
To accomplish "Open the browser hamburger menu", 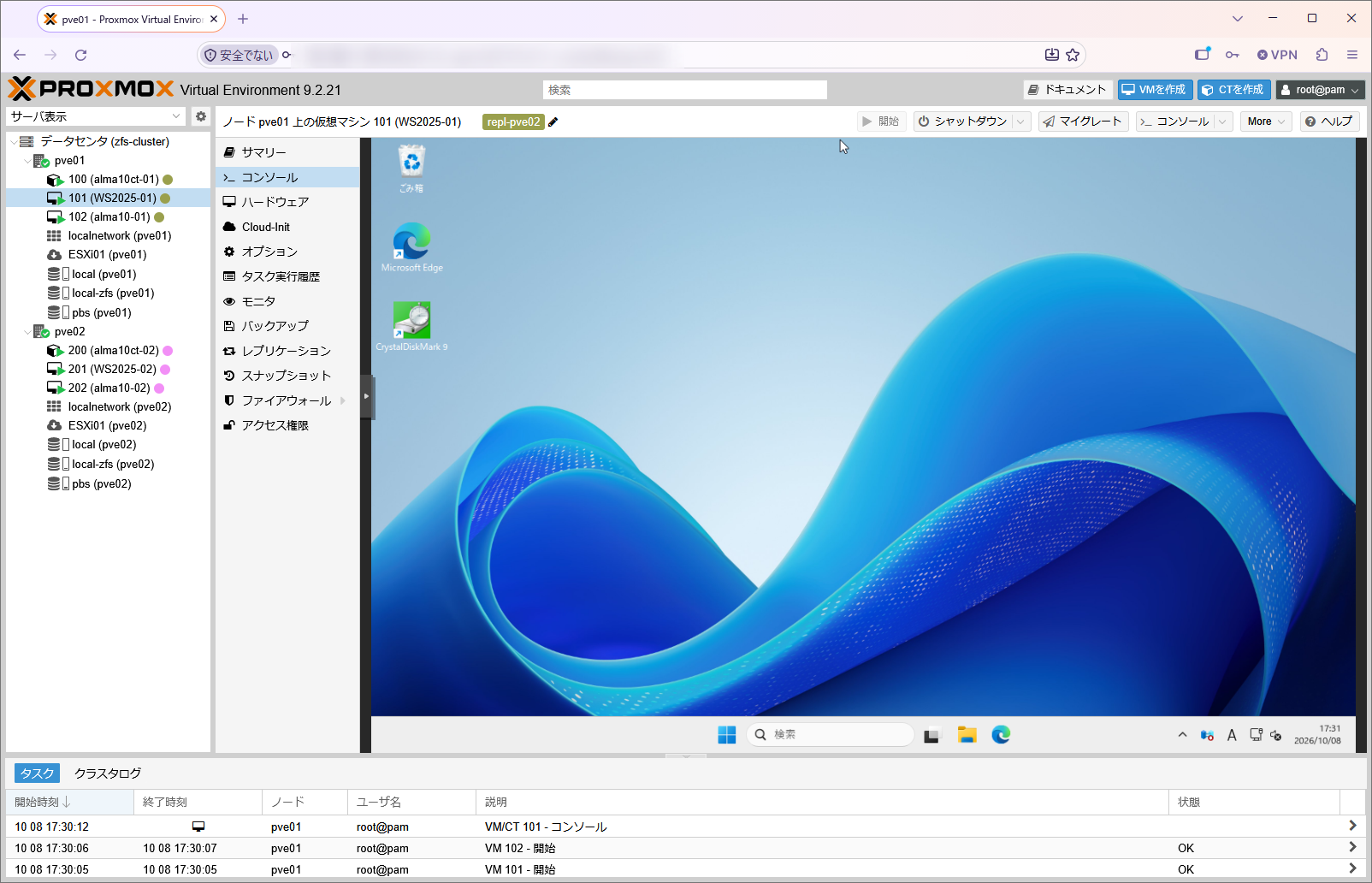I will [x=1352, y=55].
